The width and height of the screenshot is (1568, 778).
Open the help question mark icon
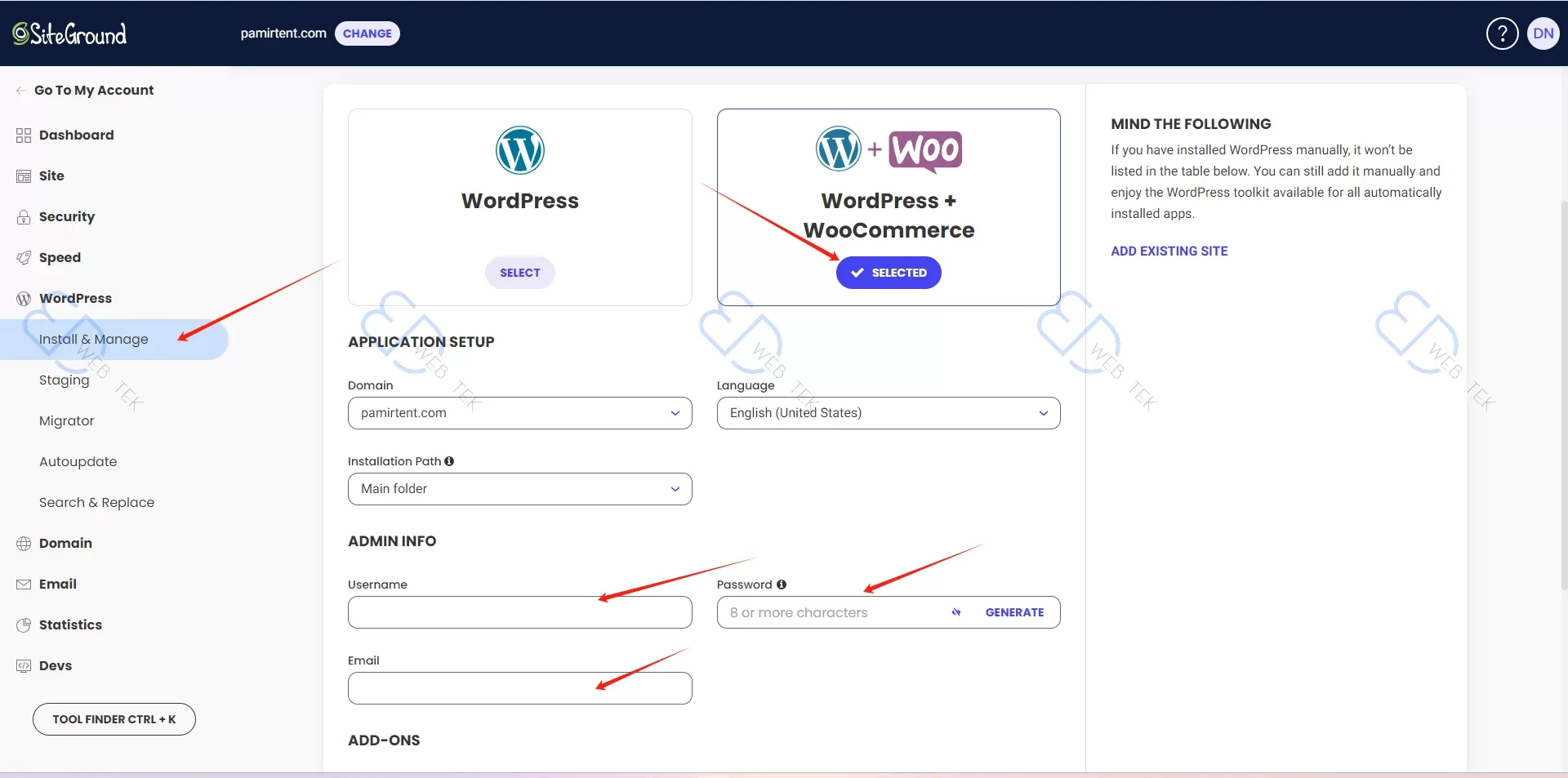(1502, 33)
